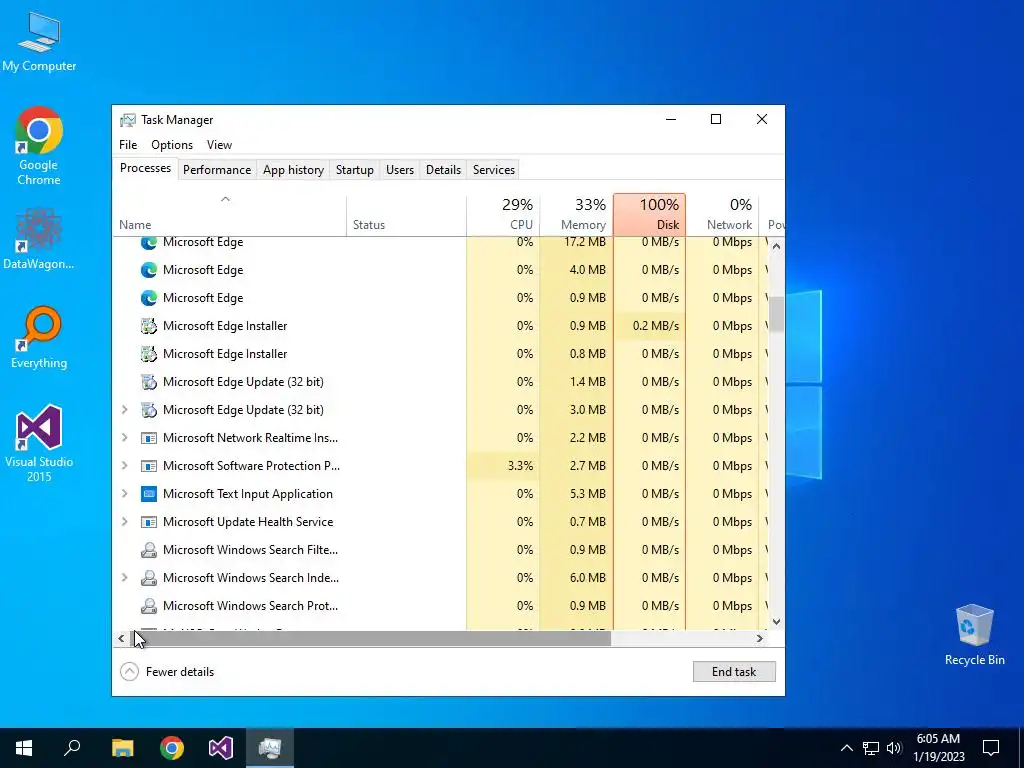Open the network tray icon
This screenshot has height=768, width=1024.
tap(871, 748)
